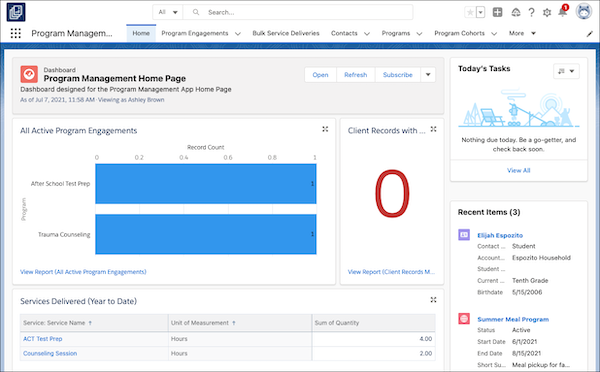This screenshot has width=600, height=372.
Task: Click Trauma Counseling chart bar
Action: point(206,234)
